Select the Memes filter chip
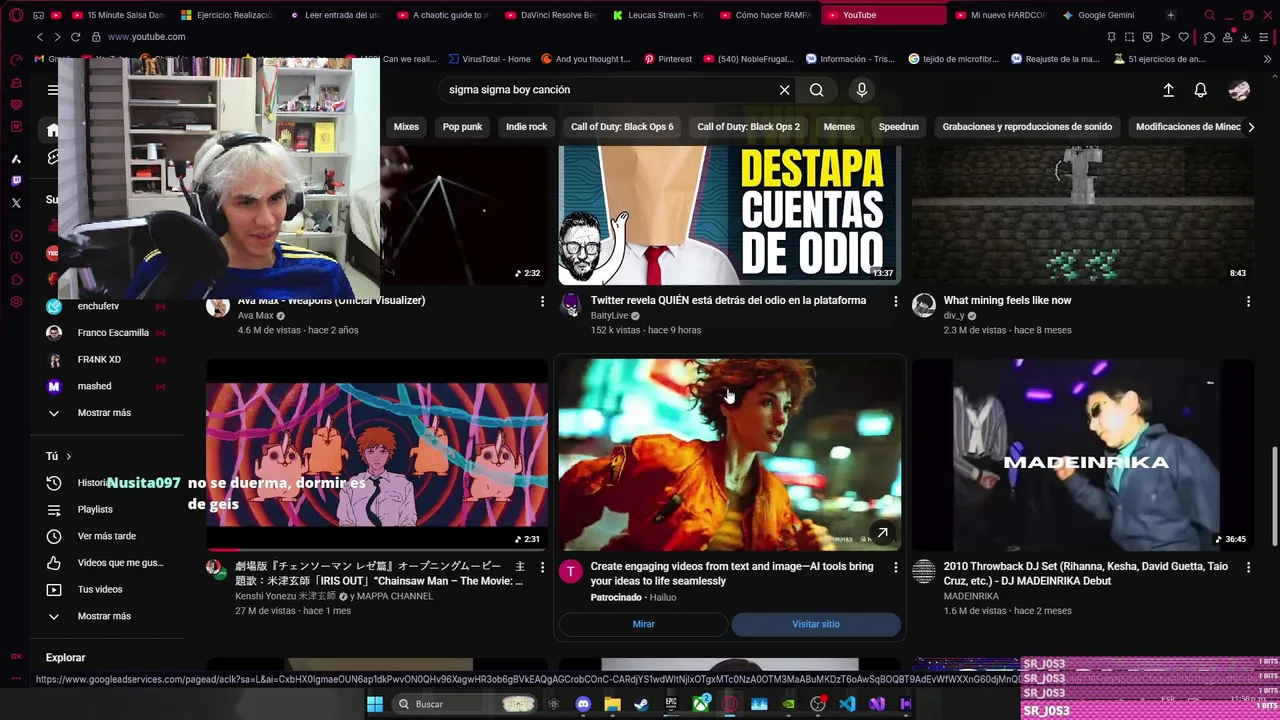Viewport: 1280px width, 720px height. click(839, 127)
